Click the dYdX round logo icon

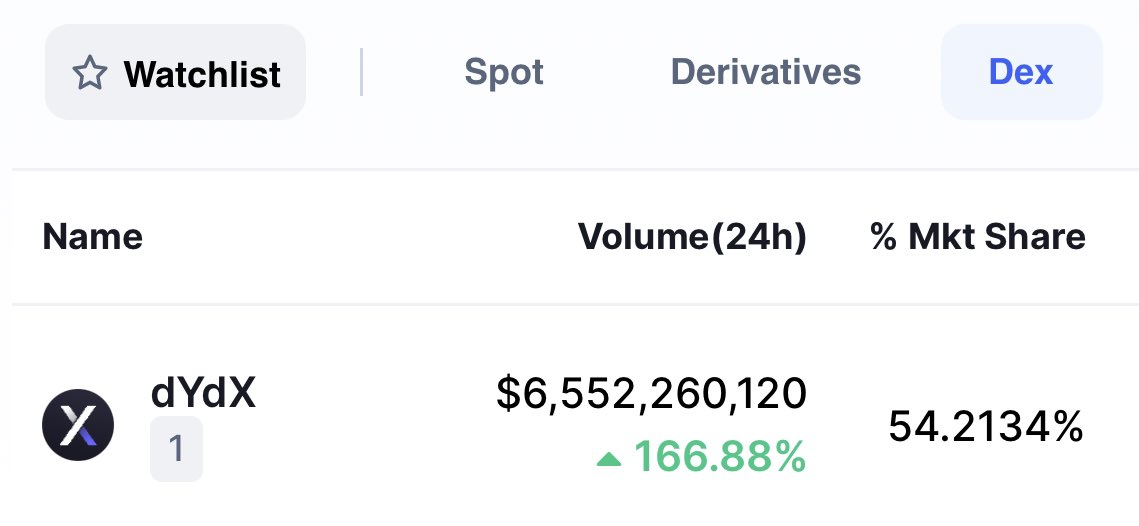point(78,425)
